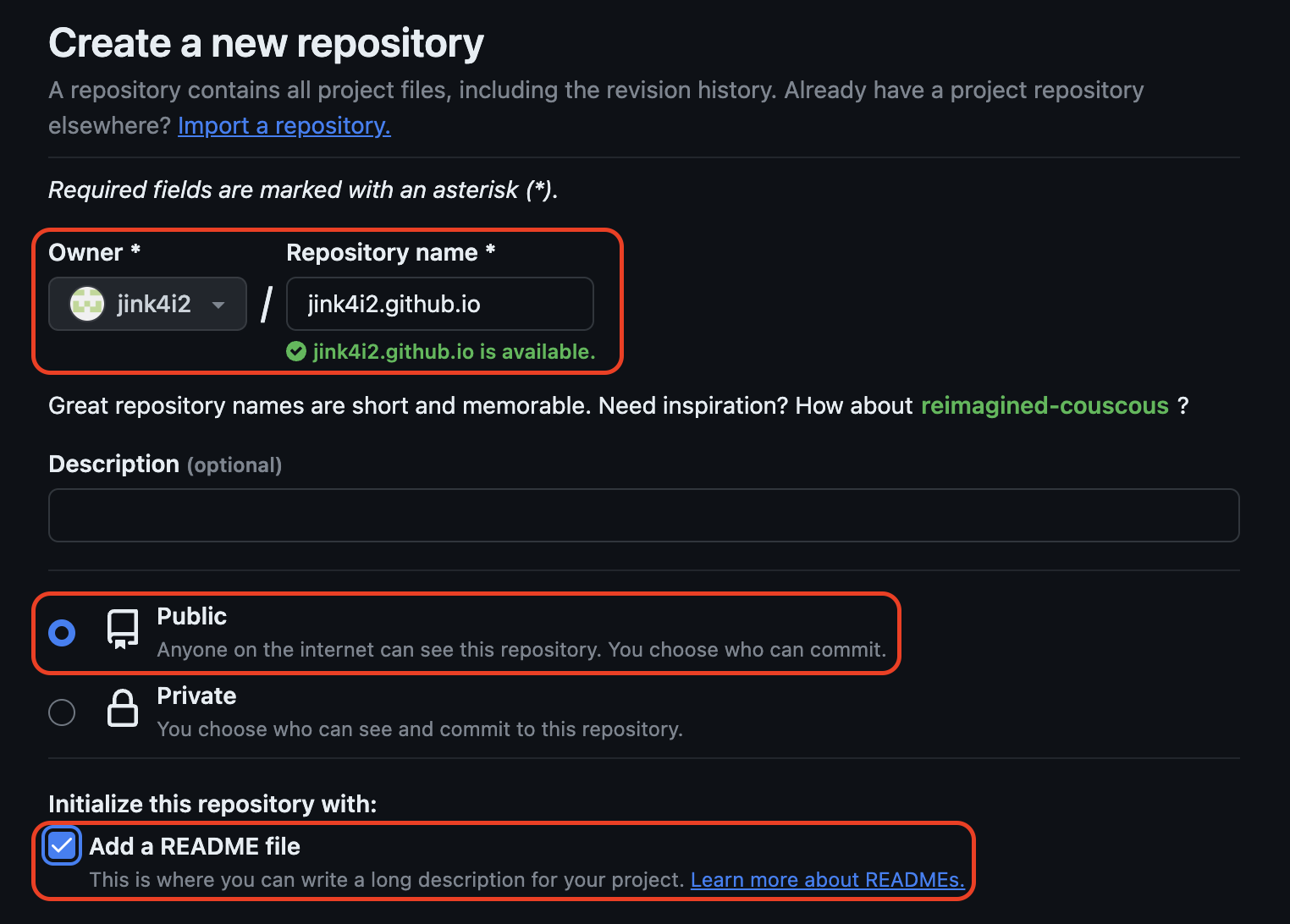The height and width of the screenshot is (924, 1290).
Task: Click the Public repository book icon
Action: [122, 630]
